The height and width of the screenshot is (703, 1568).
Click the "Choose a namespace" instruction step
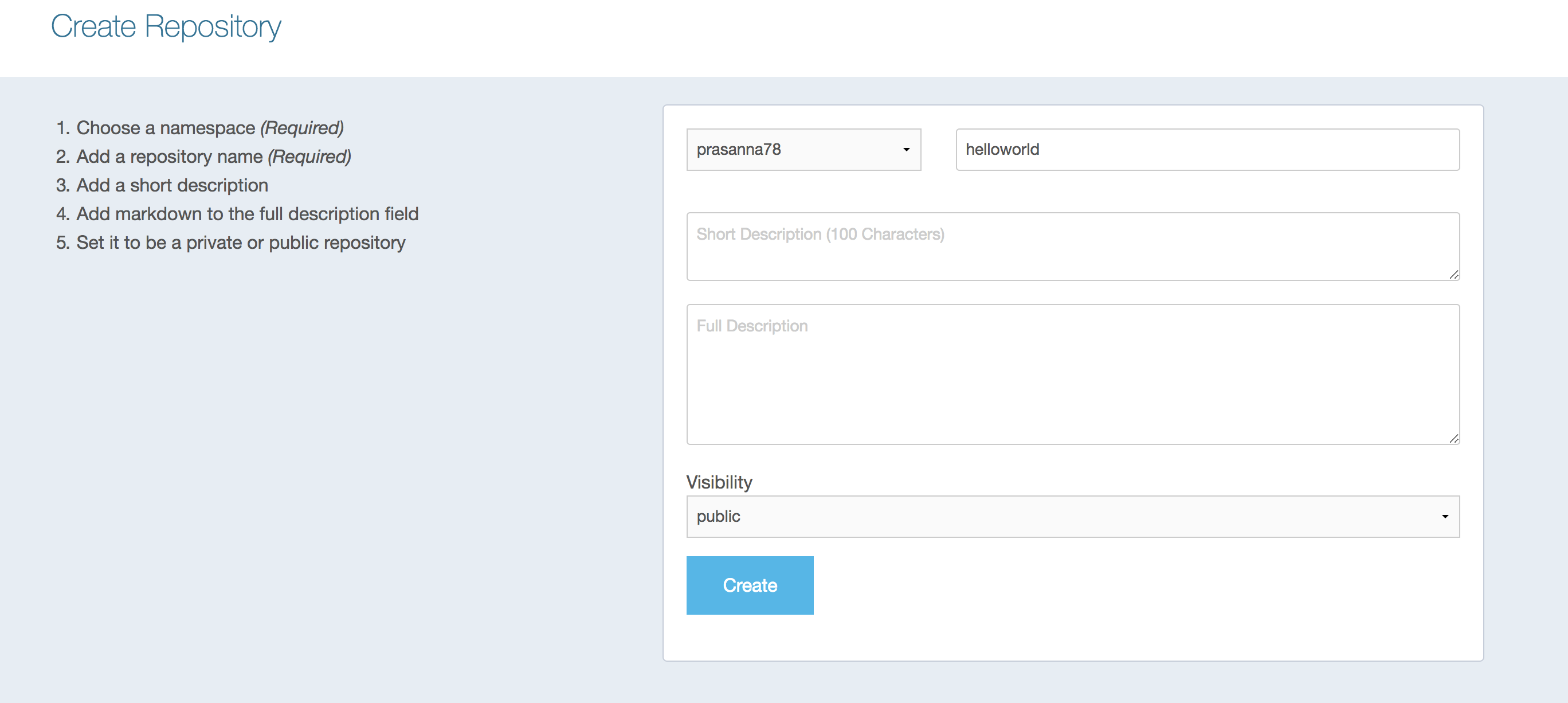(x=166, y=128)
